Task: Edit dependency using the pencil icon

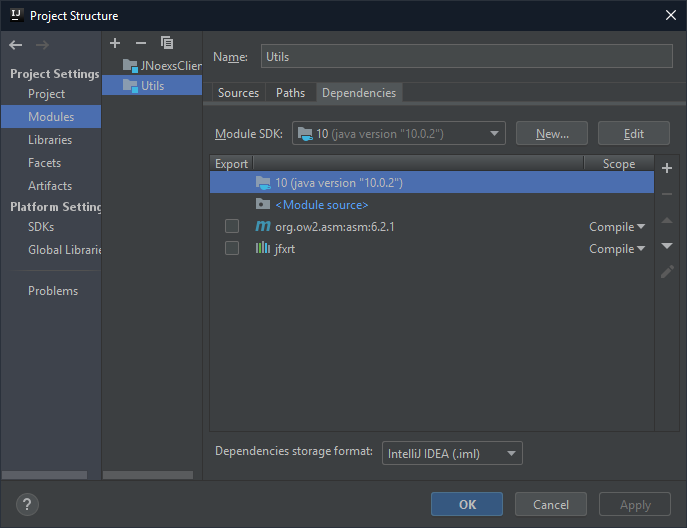Action: [x=667, y=272]
